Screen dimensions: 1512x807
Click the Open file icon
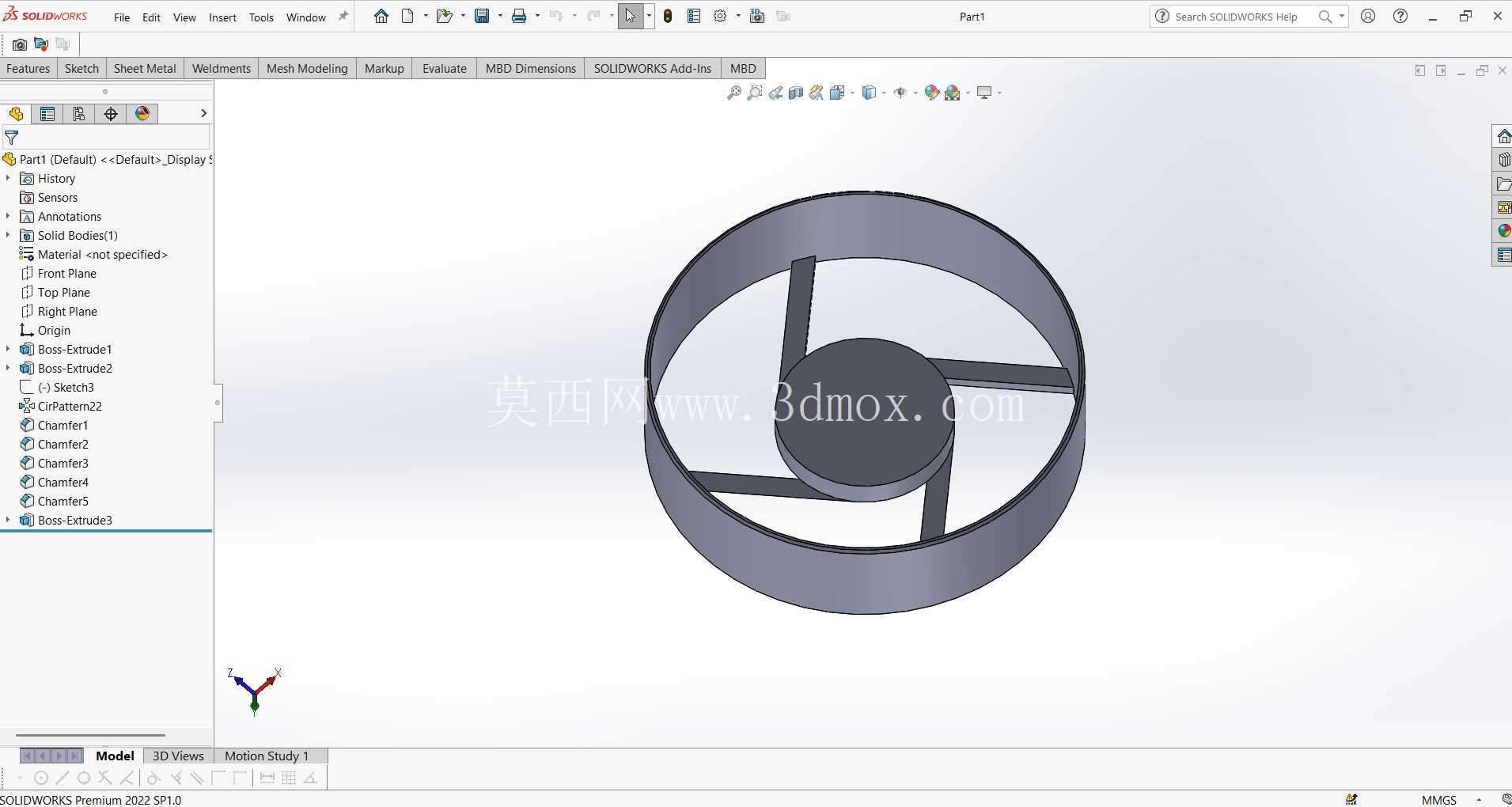(444, 16)
